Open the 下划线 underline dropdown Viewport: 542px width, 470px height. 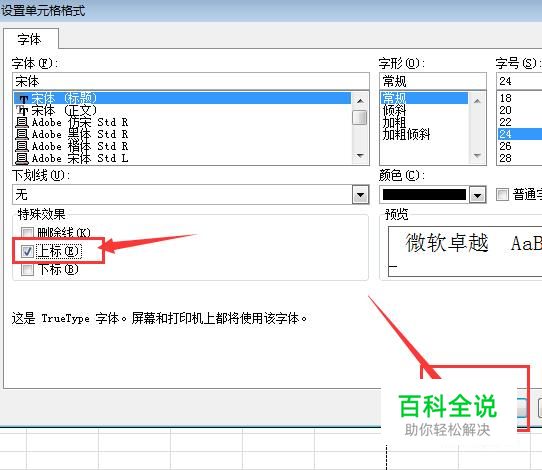(360, 195)
